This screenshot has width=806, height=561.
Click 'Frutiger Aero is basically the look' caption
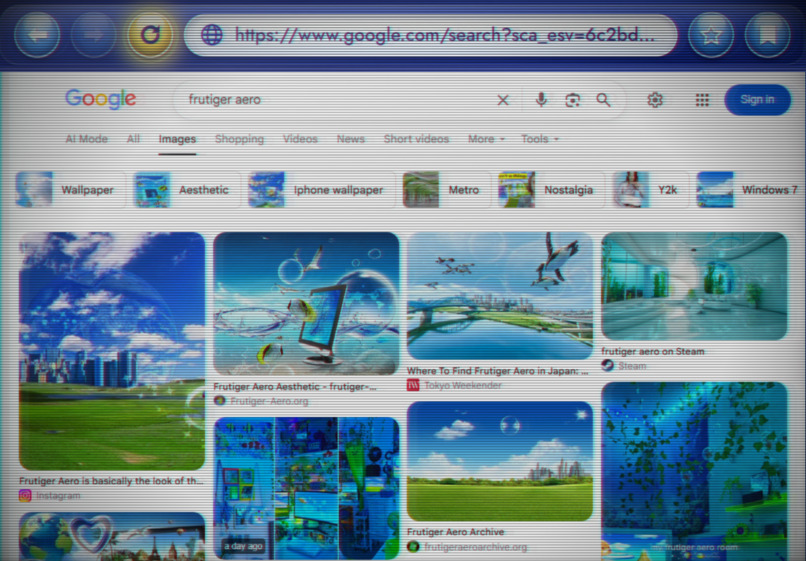point(111,481)
